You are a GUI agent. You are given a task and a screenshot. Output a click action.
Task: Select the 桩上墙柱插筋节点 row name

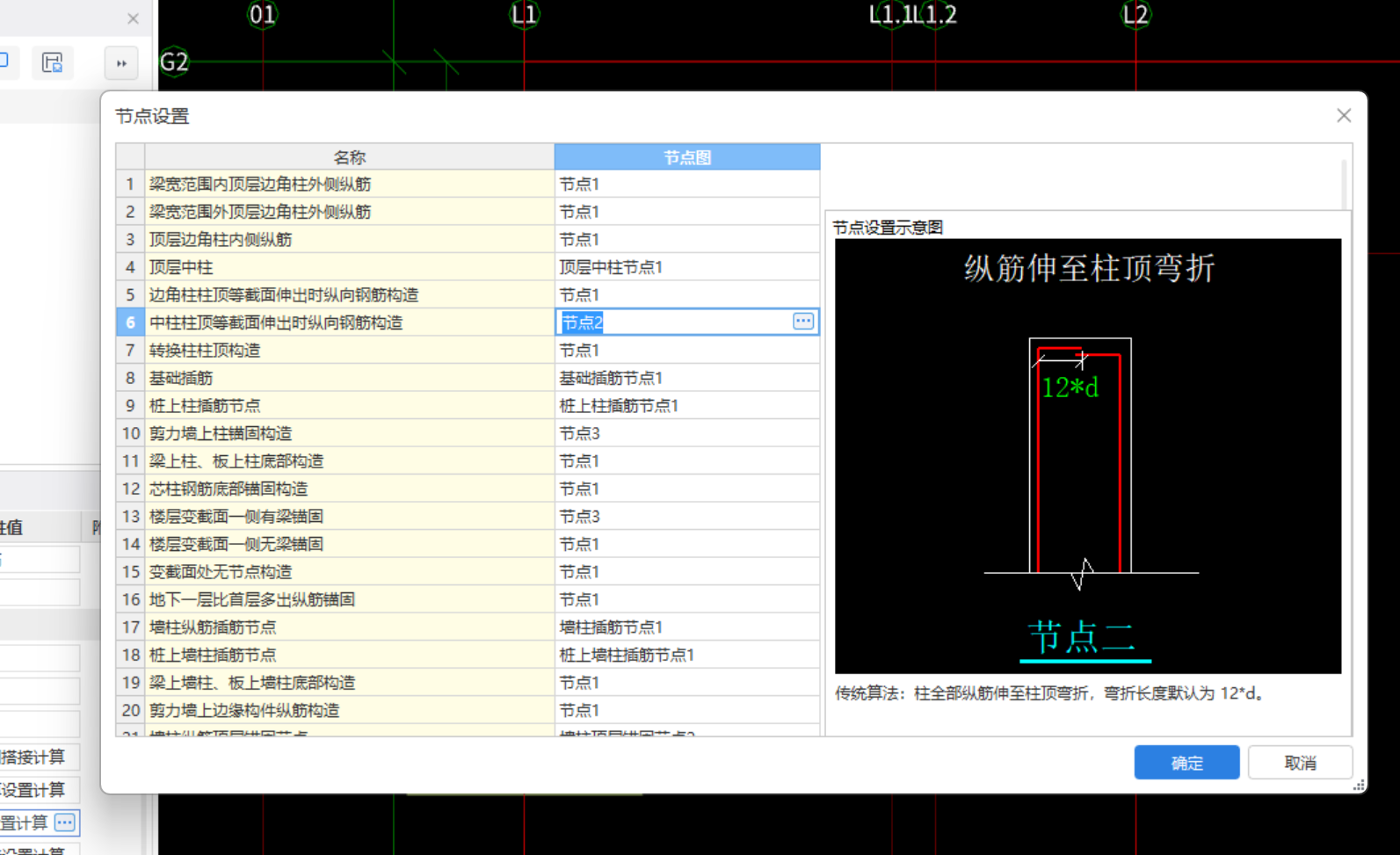click(x=349, y=655)
